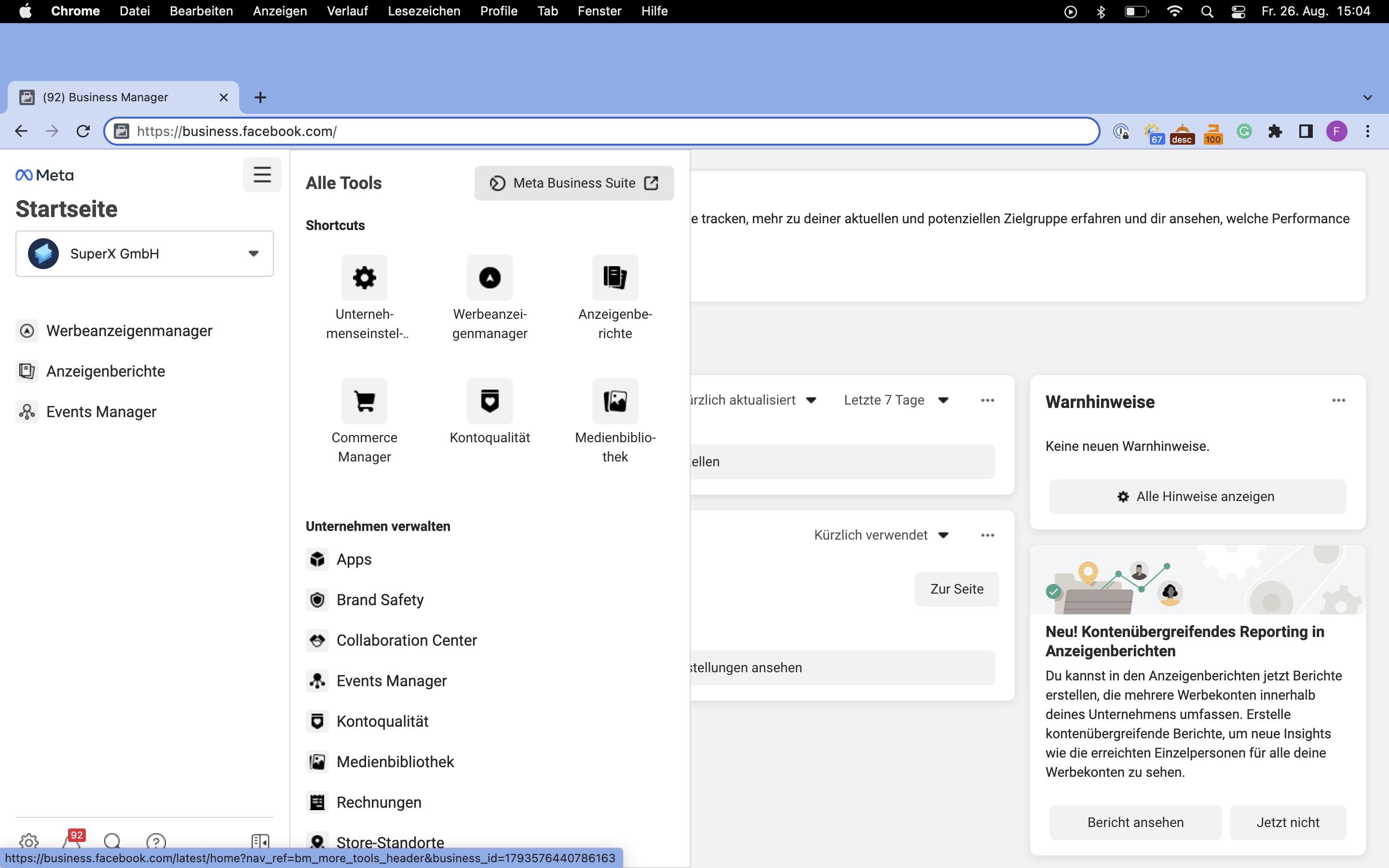The image size is (1389, 868).
Task: Open settings gear at sidebar bottom
Action: [29, 841]
